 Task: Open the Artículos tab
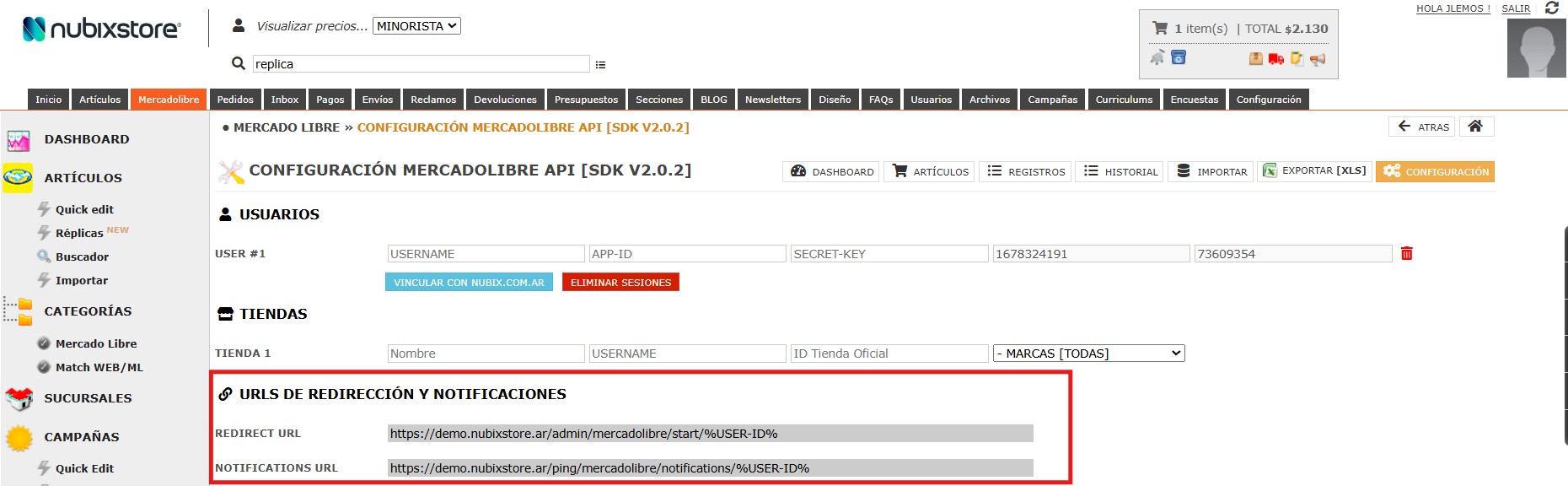tap(100, 100)
